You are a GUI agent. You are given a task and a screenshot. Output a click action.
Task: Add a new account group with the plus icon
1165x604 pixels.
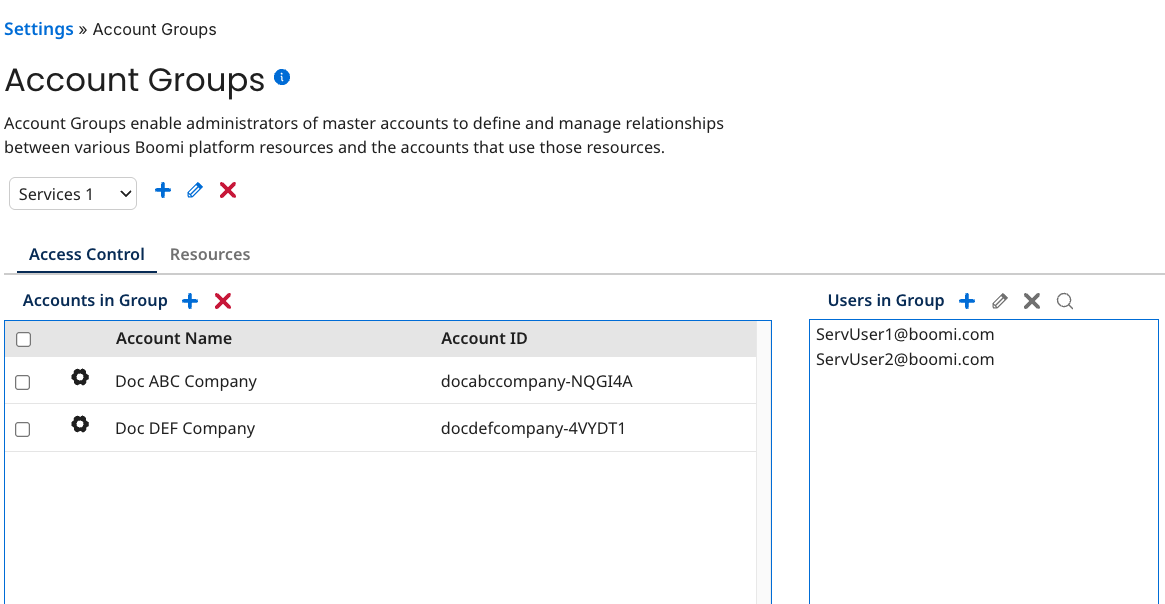(x=162, y=190)
